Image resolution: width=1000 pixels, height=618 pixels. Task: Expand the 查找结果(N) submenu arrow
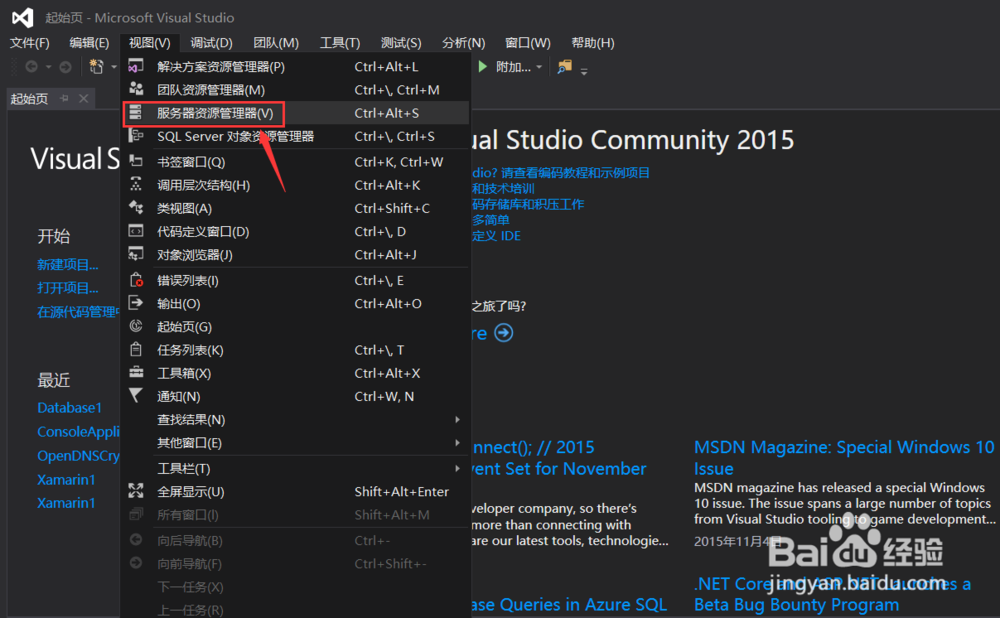point(457,419)
